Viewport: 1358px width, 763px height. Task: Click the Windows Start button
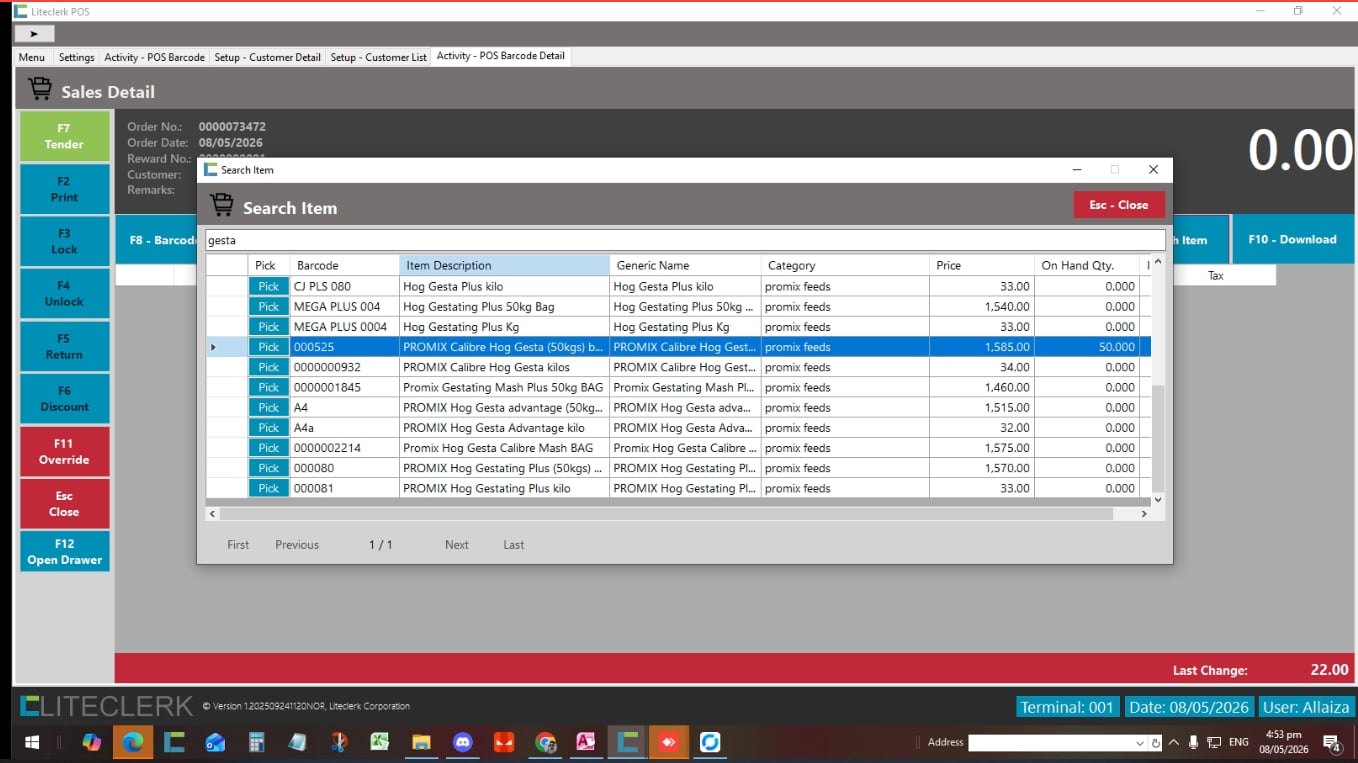pos(32,742)
